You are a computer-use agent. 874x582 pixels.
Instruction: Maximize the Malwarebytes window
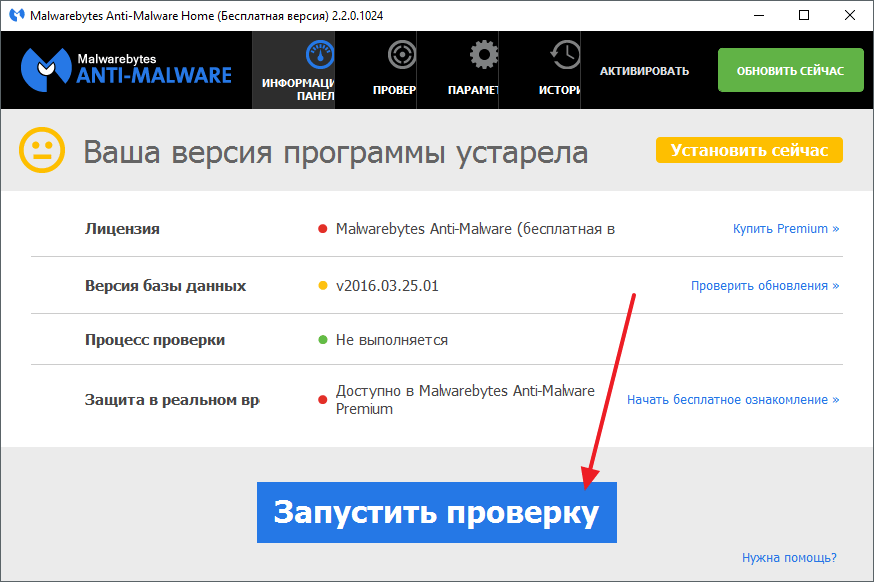point(804,16)
